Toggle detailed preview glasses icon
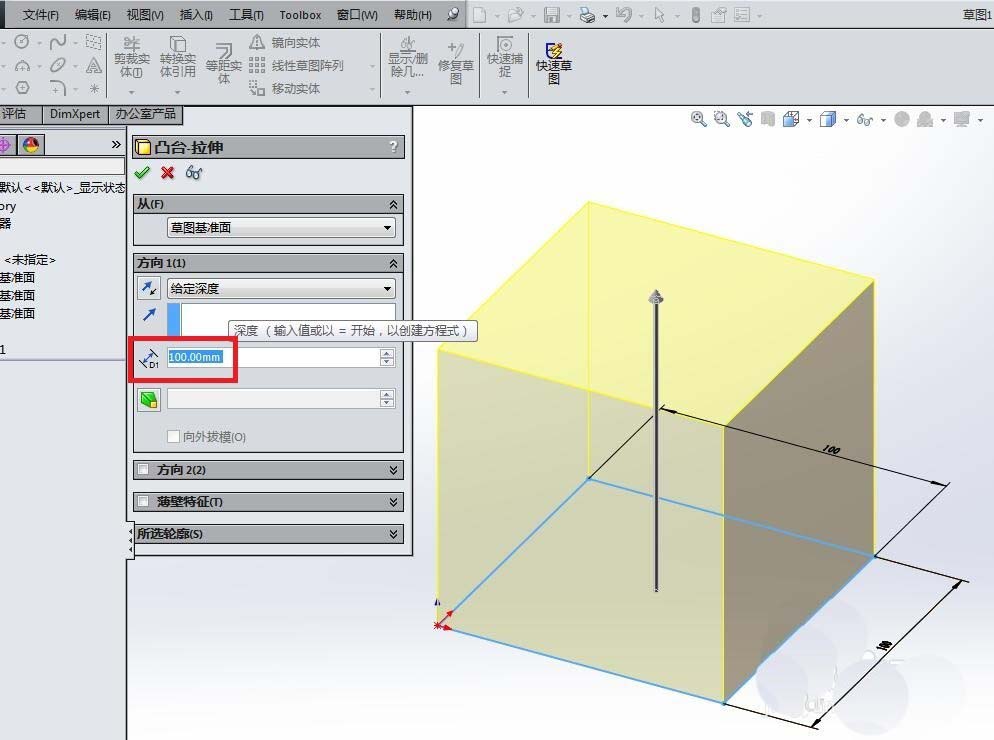The width and height of the screenshot is (994, 740). pyautogui.click(x=194, y=172)
